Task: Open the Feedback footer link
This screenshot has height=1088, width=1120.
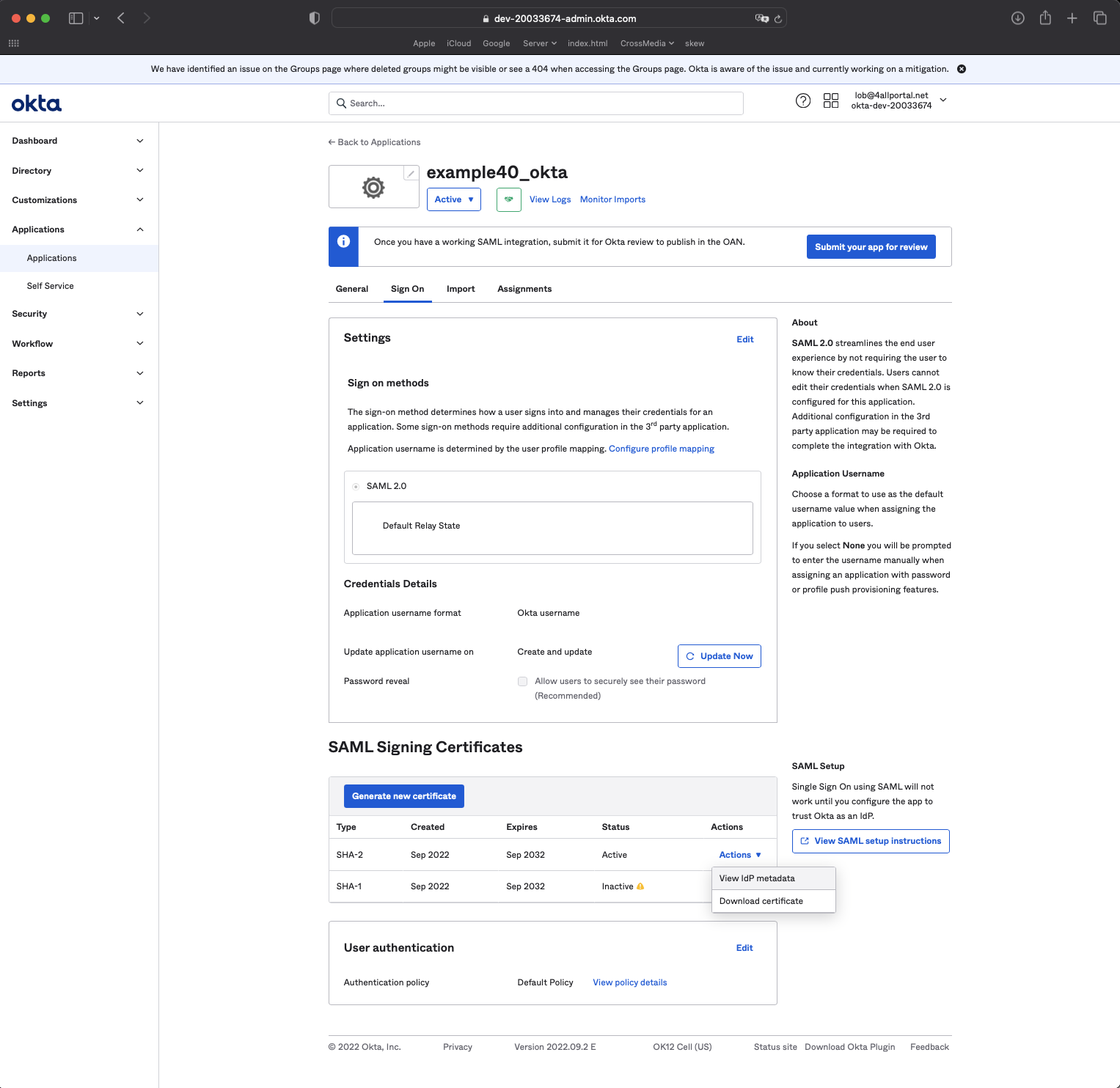Action: (x=929, y=1047)
